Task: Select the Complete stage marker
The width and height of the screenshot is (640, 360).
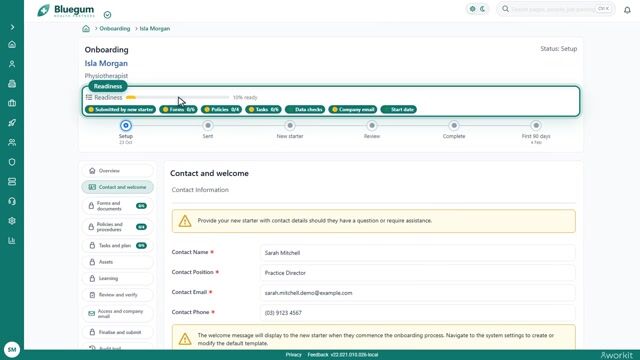Action: pyautogui.click(x=454, y=125)
